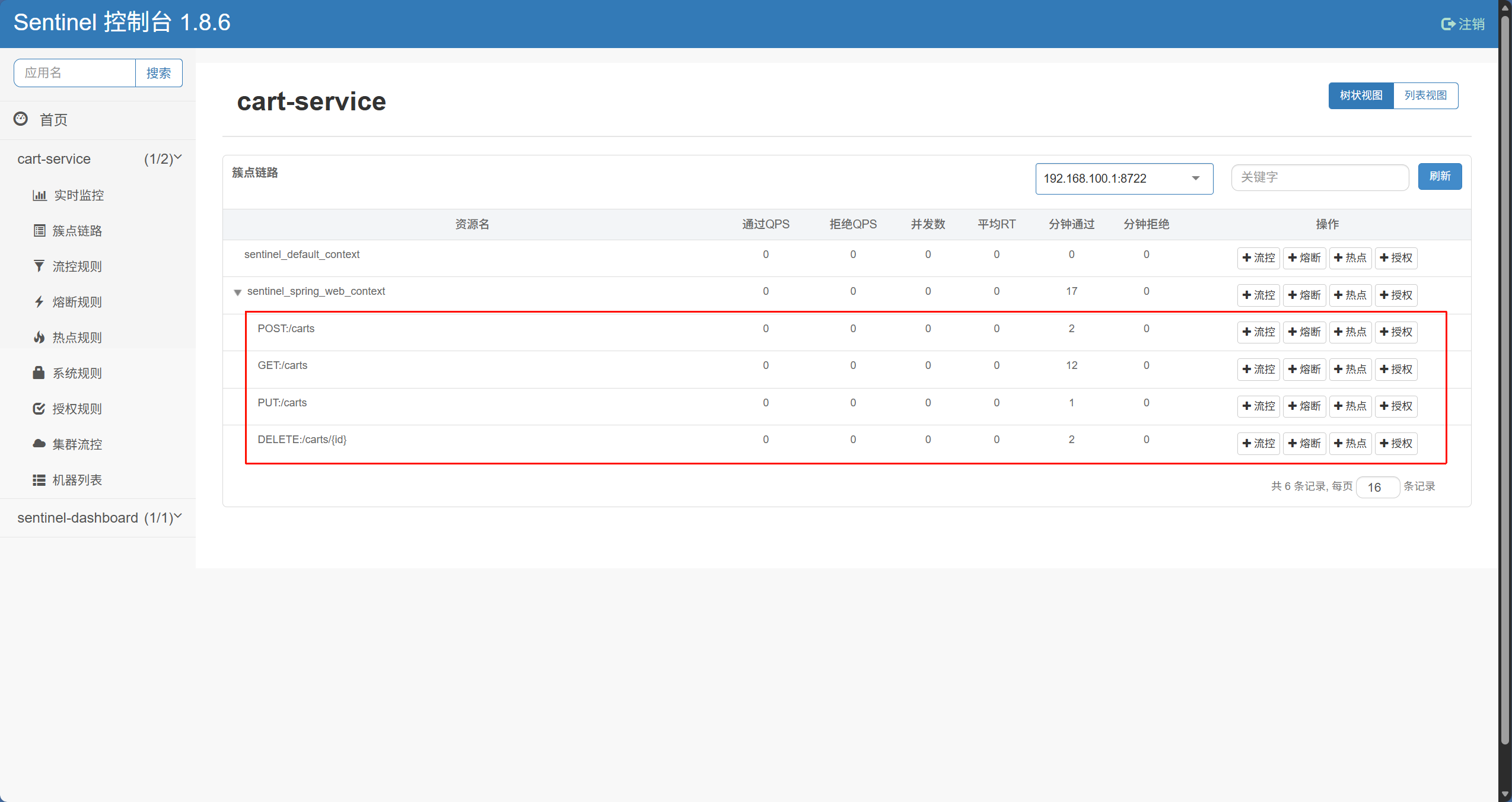Open 实时监控 bar chart icon
The height and width of the screenshot is (802, 1512).
pyautogui.click(x=39, y=195)
